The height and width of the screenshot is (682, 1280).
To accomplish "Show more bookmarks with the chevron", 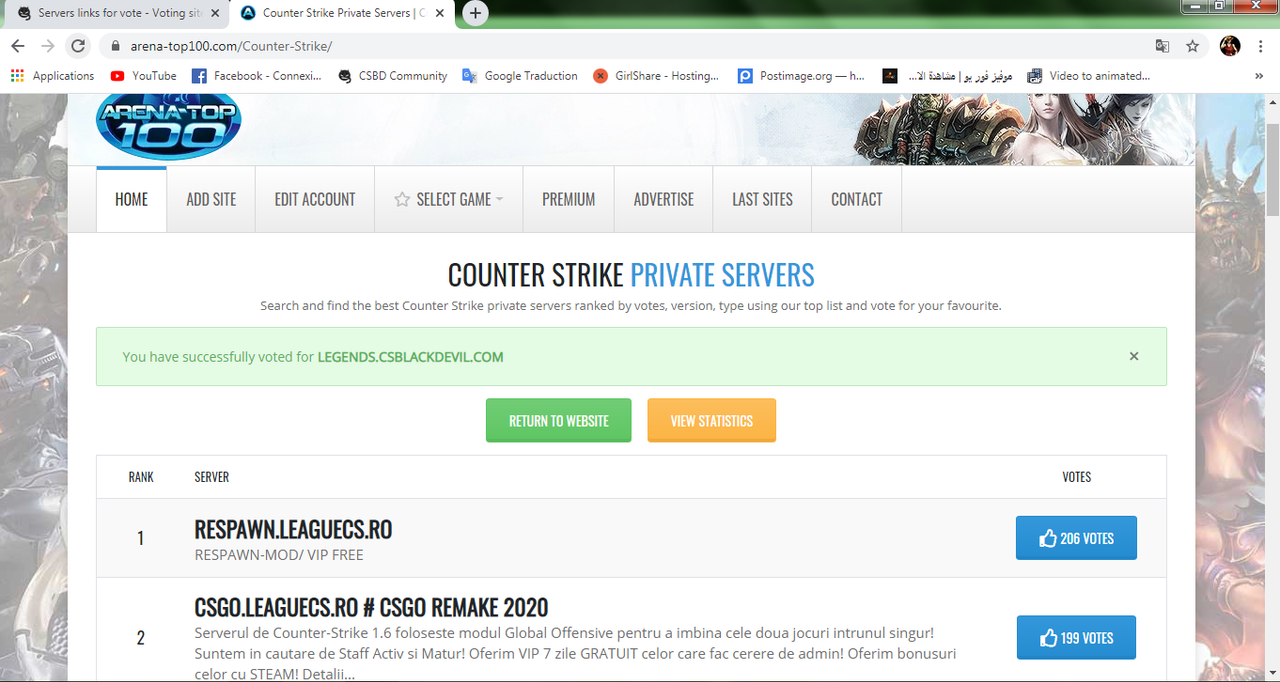I will point(1259,75).
